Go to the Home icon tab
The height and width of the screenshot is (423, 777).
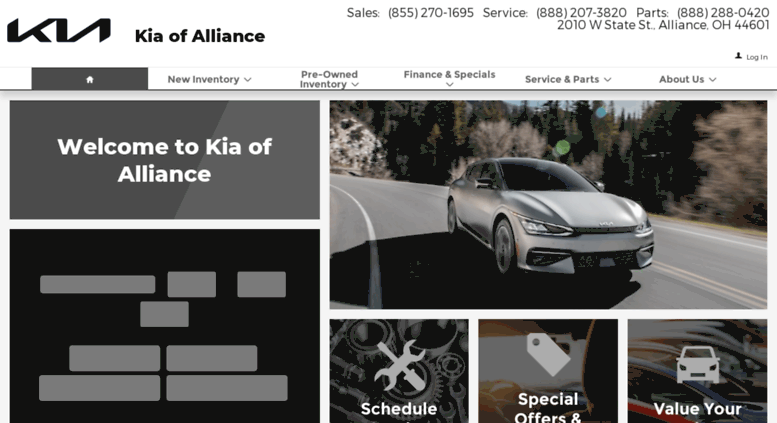click(90, 79)
